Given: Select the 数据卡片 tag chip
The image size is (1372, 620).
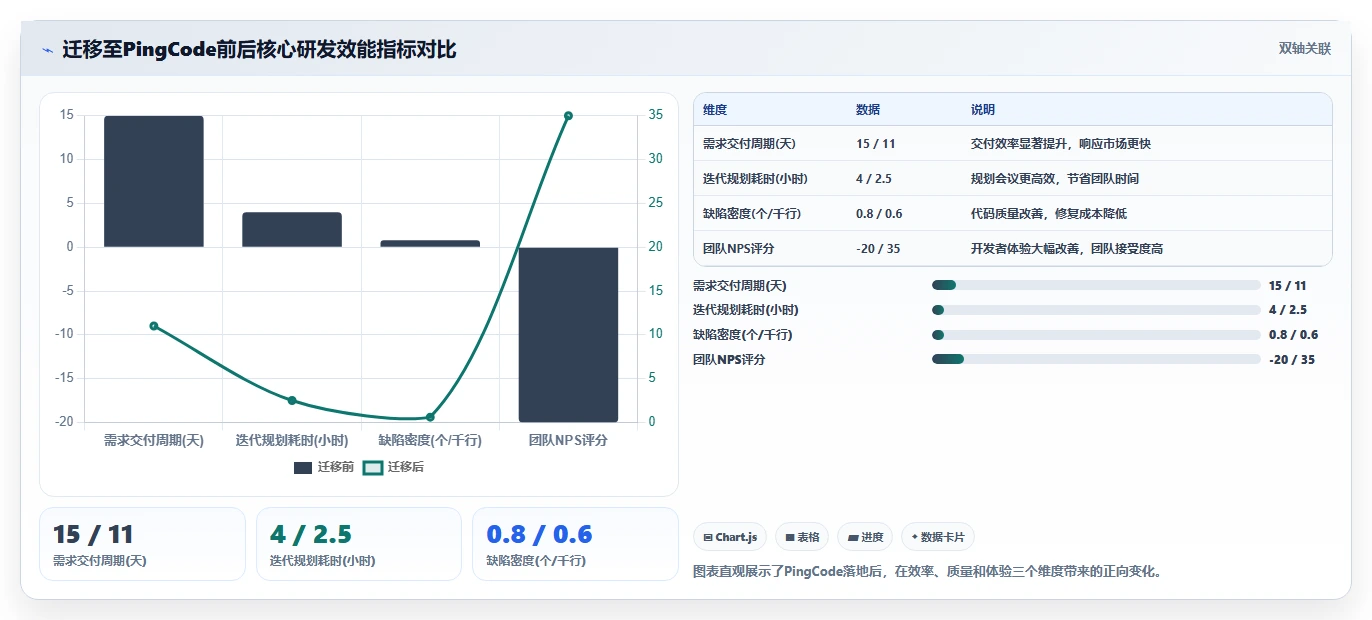Looking at the screenshot, I should pos(937,537).
